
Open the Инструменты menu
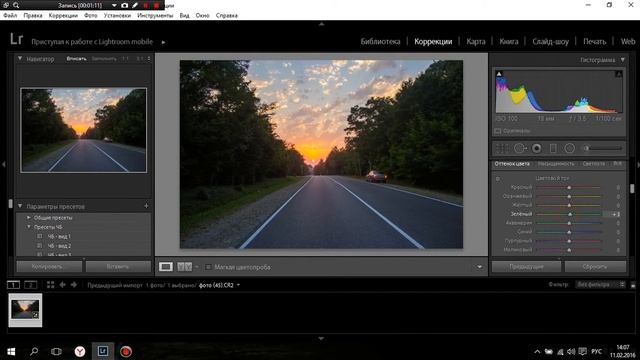tap(155, 16)
